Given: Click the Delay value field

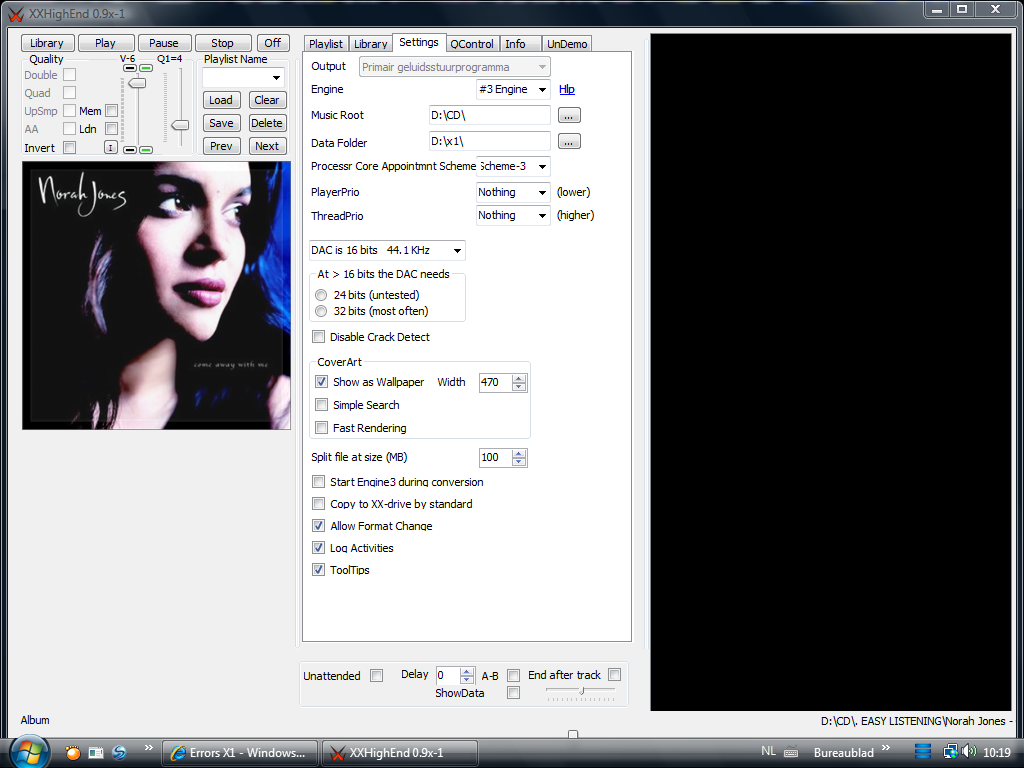Looking at the screenshot, I should (447, 675).
